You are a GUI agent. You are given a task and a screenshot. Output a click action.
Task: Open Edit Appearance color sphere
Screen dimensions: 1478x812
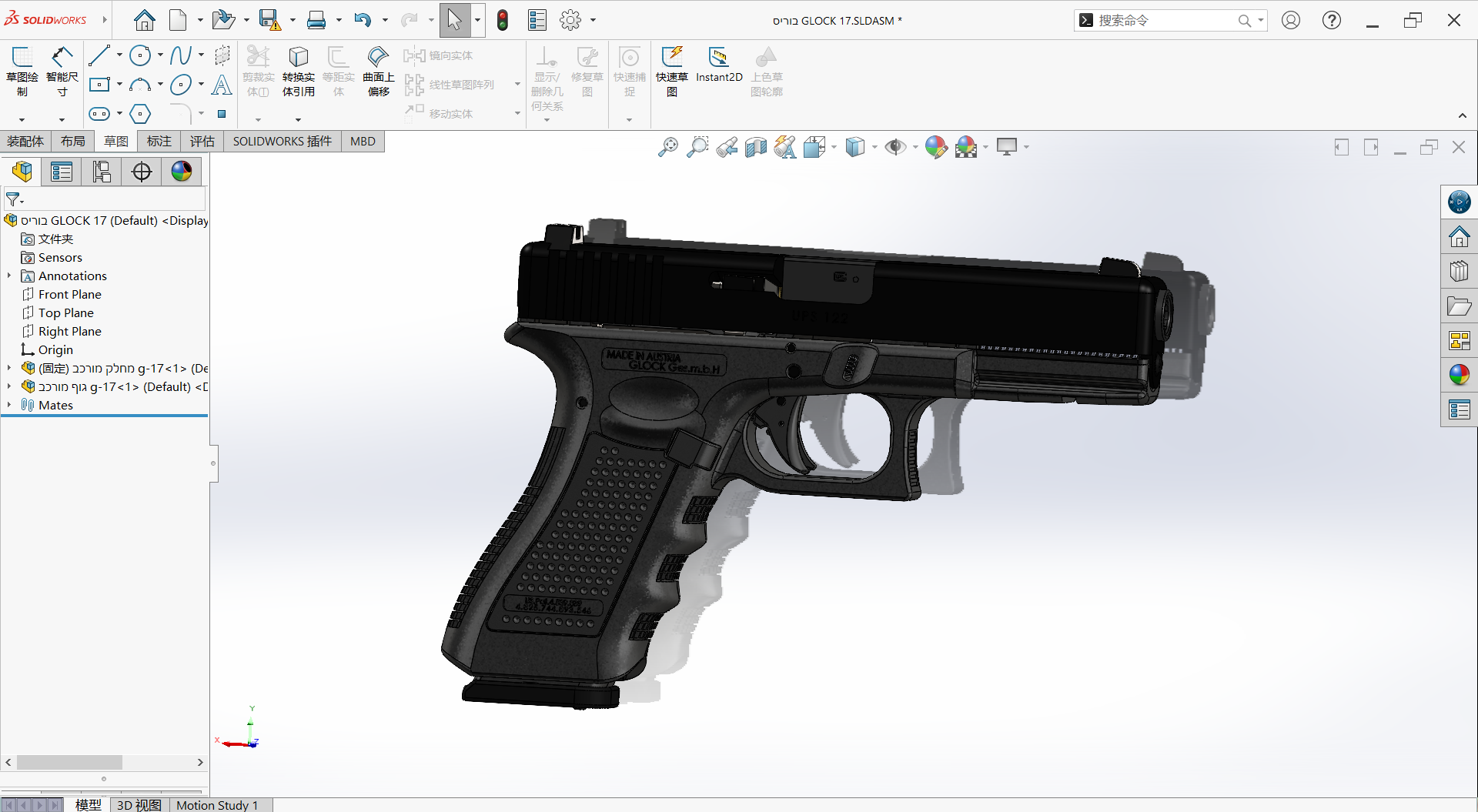point(936,146)
